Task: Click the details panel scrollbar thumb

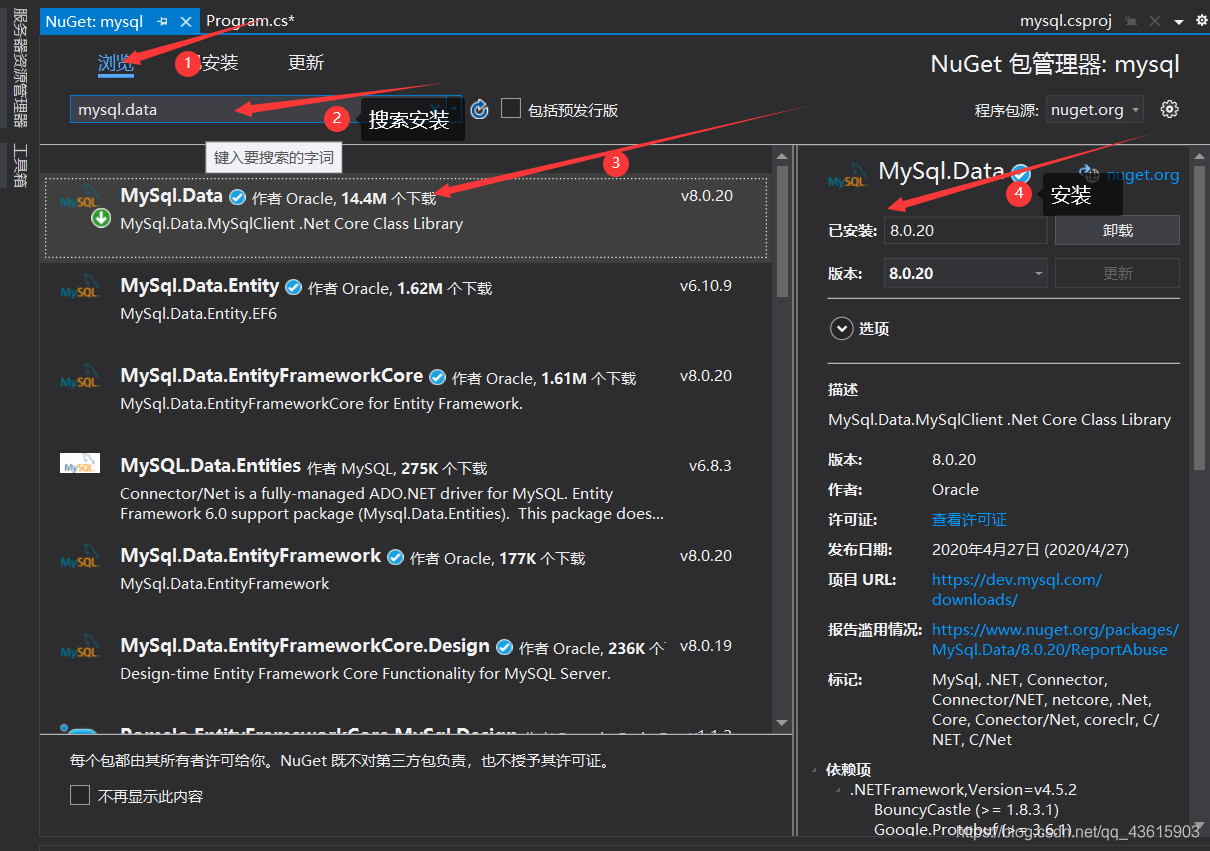Action: click(x=1201, y=318)
